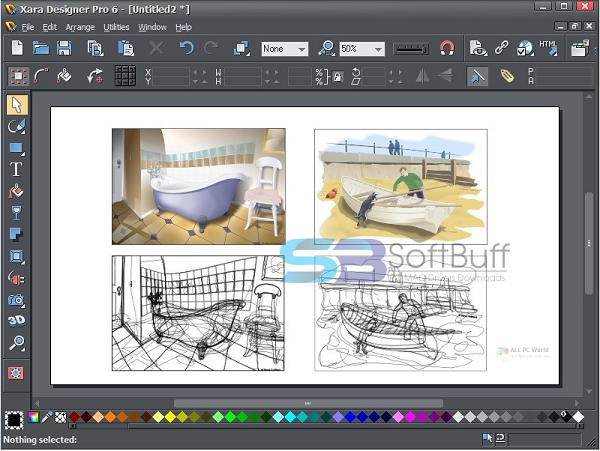Open the Help menu

183,27
